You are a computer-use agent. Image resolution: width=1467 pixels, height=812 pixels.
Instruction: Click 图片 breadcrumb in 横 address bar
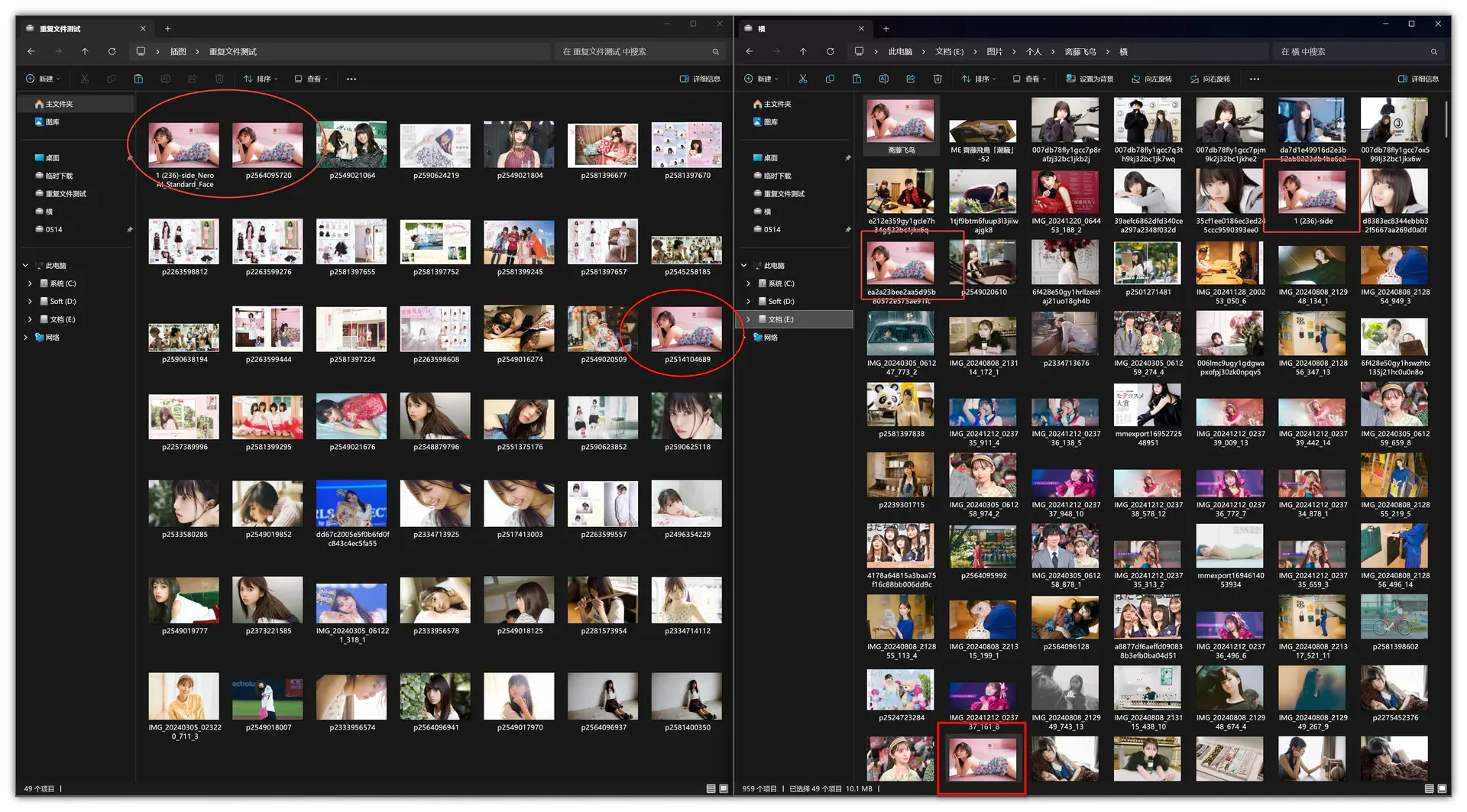[x=994, y=52]
